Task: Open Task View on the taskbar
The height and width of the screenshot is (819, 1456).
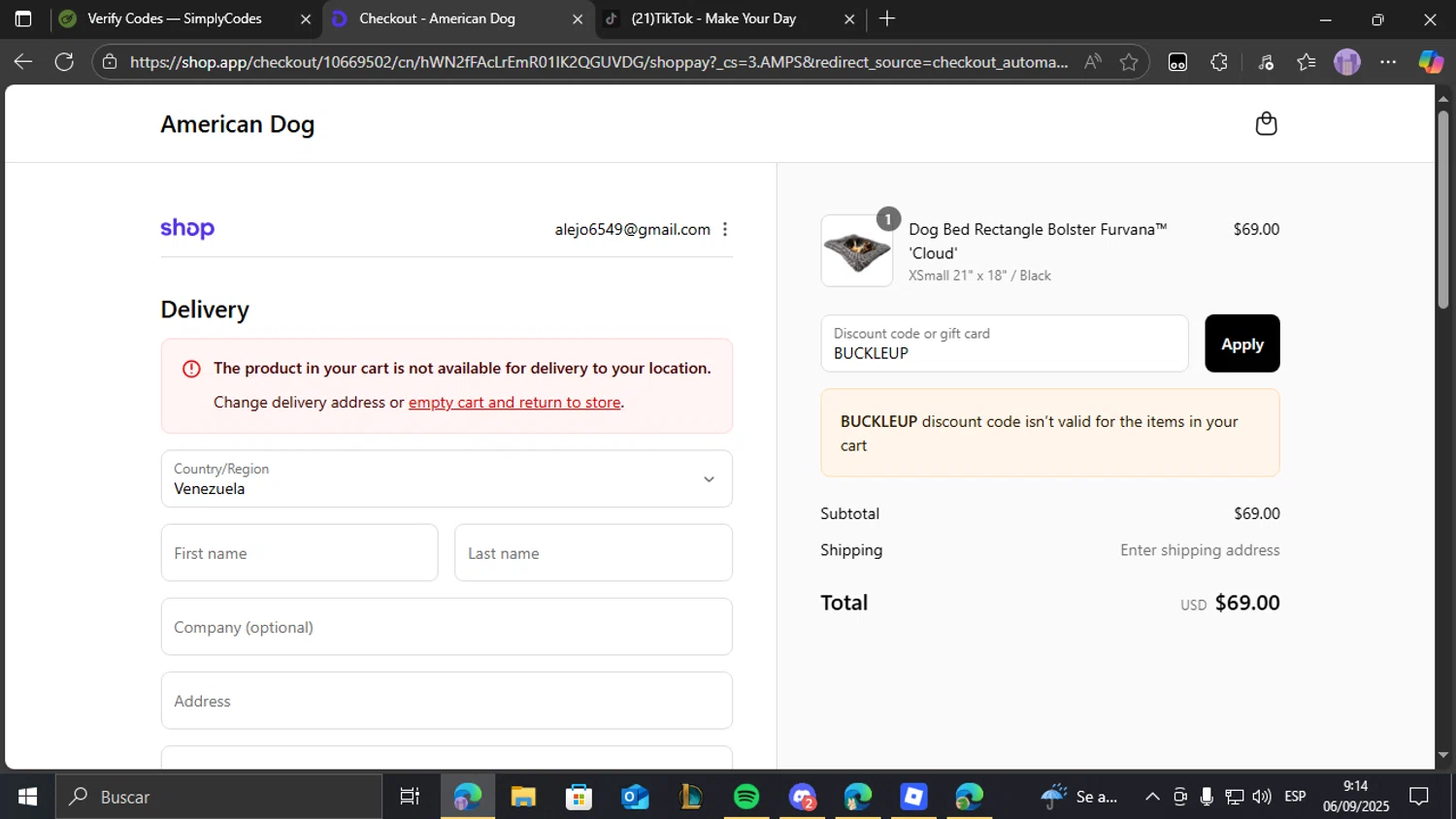Action: coord(410,797)
